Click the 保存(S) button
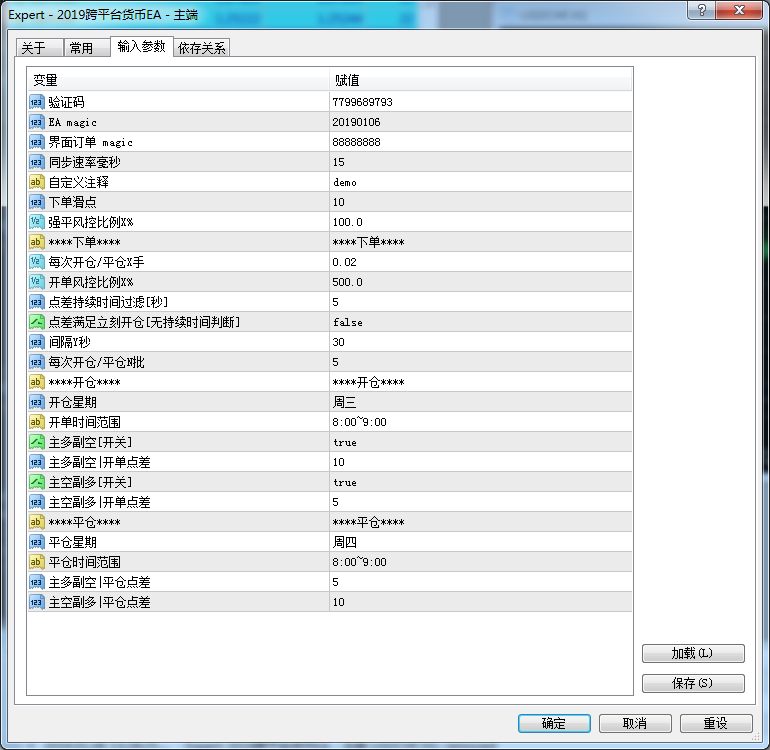This screenshot has height=750, width=770. [x=692, y=683]
